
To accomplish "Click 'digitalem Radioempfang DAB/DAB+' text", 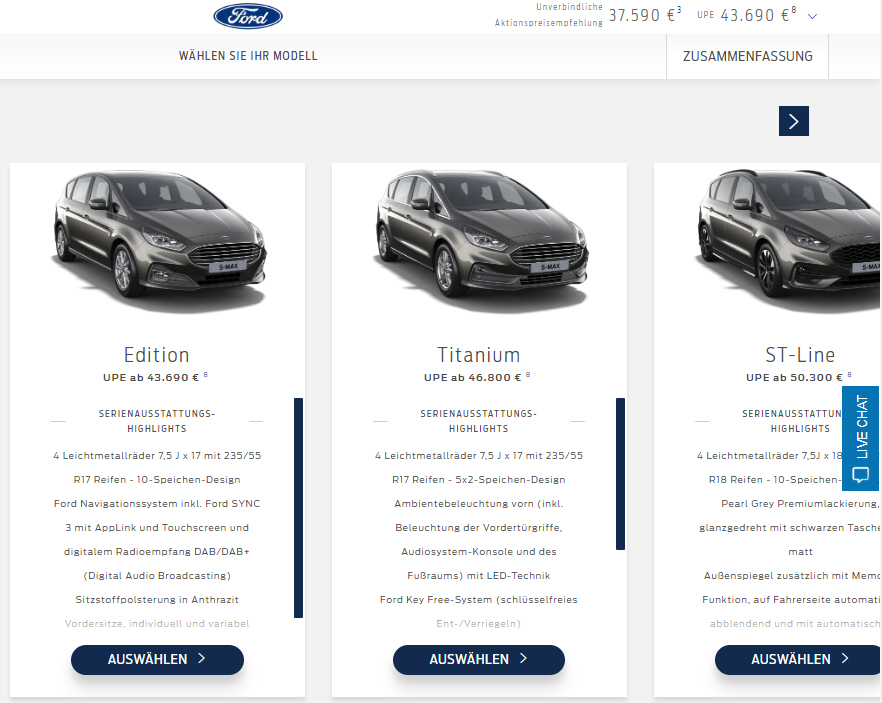I will [x=157, y=552].
